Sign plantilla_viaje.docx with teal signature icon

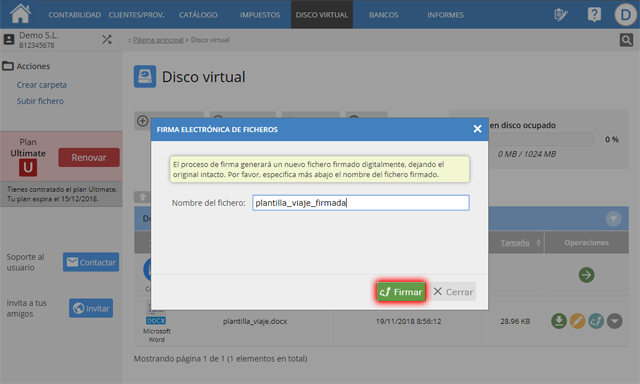[596, 321]
